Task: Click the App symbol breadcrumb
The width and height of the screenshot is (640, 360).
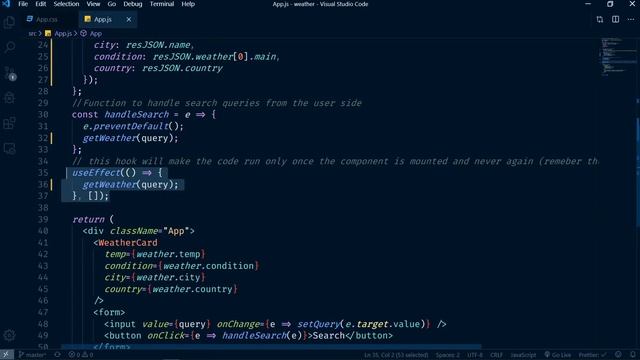Action: 96,33
